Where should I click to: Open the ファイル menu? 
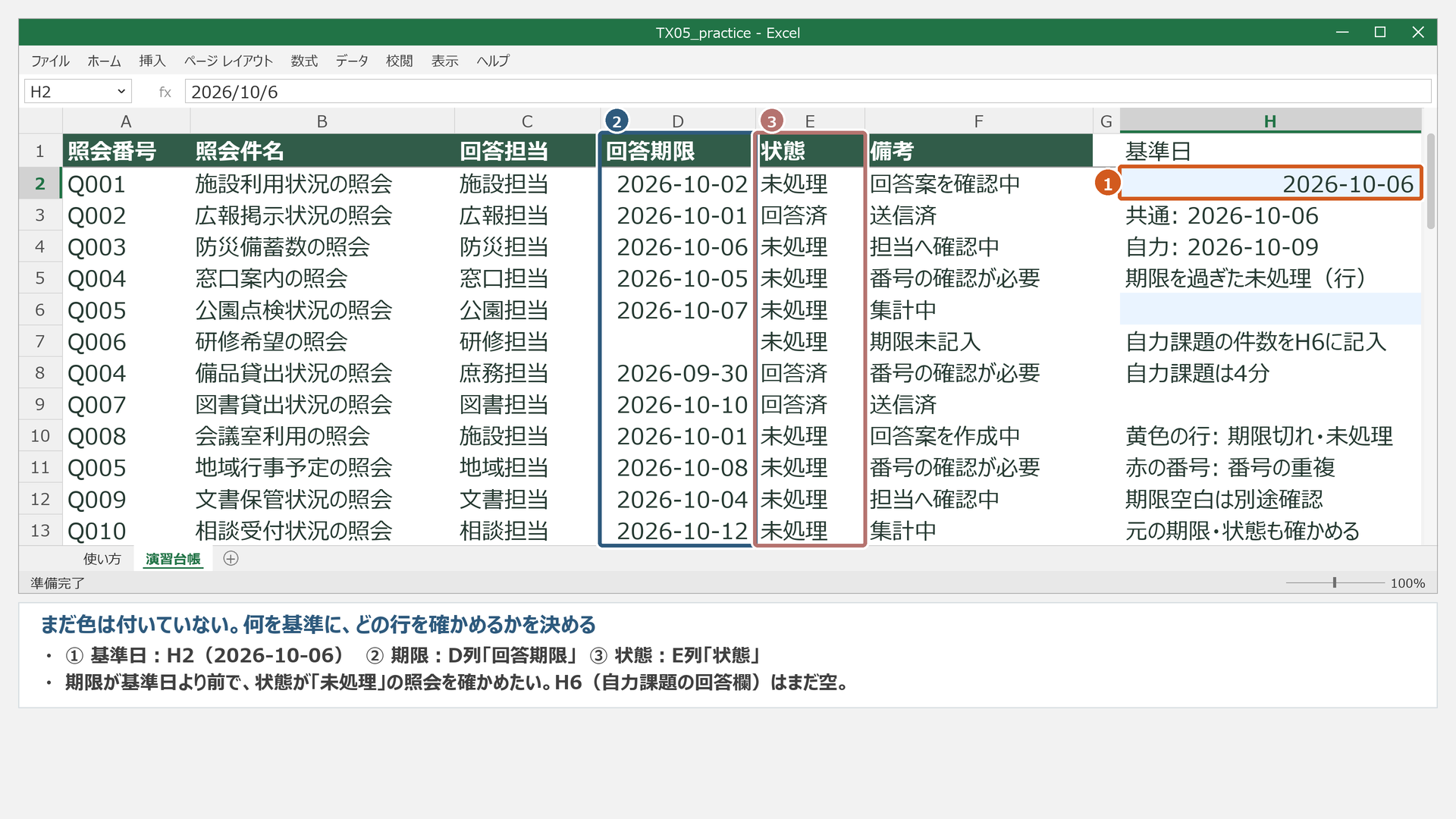pos(50,61)
